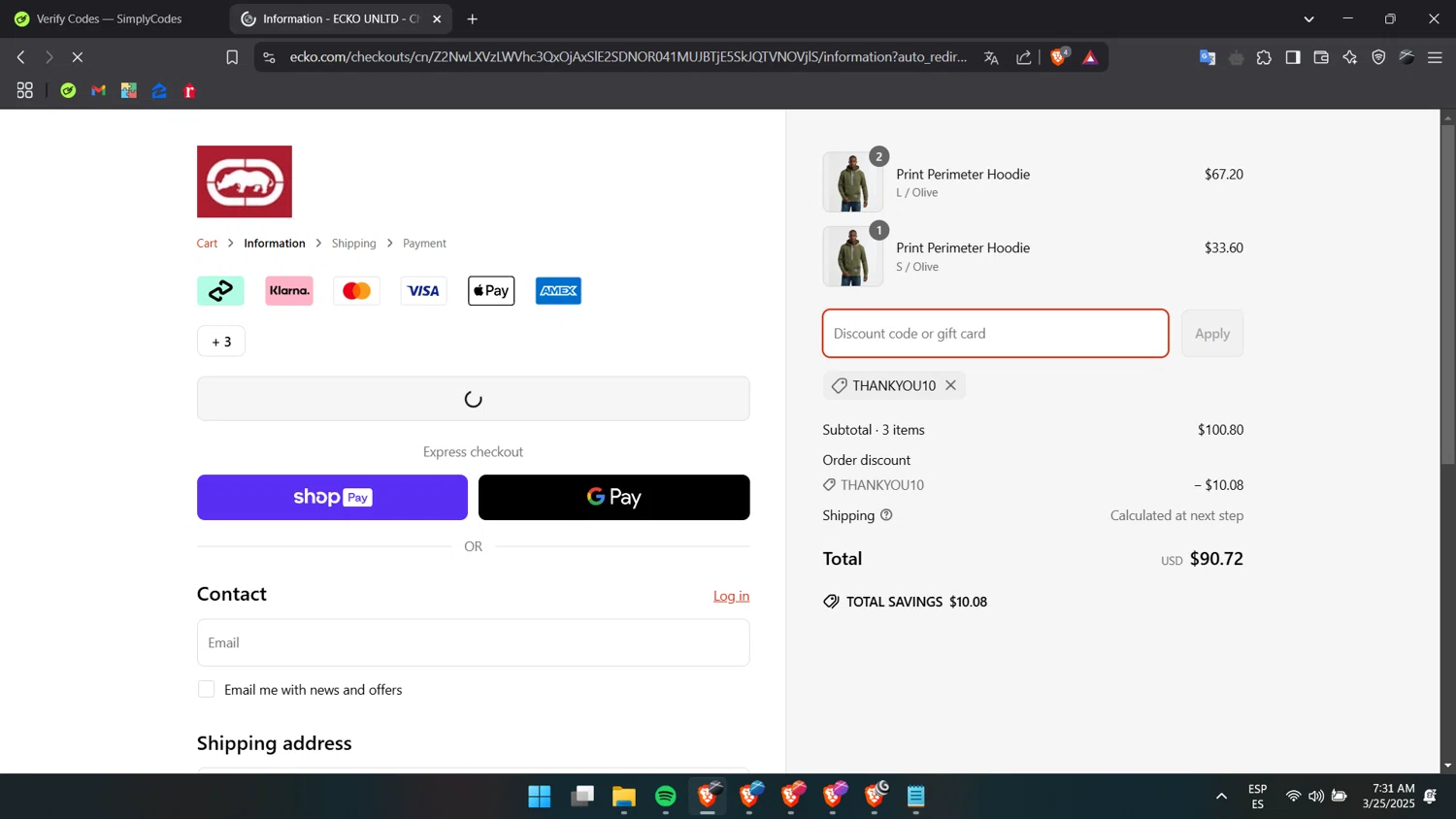The height and width of the screenshot is (819, 1456).
Task: Open the translate page icon
Action: (x=991, y=57)
